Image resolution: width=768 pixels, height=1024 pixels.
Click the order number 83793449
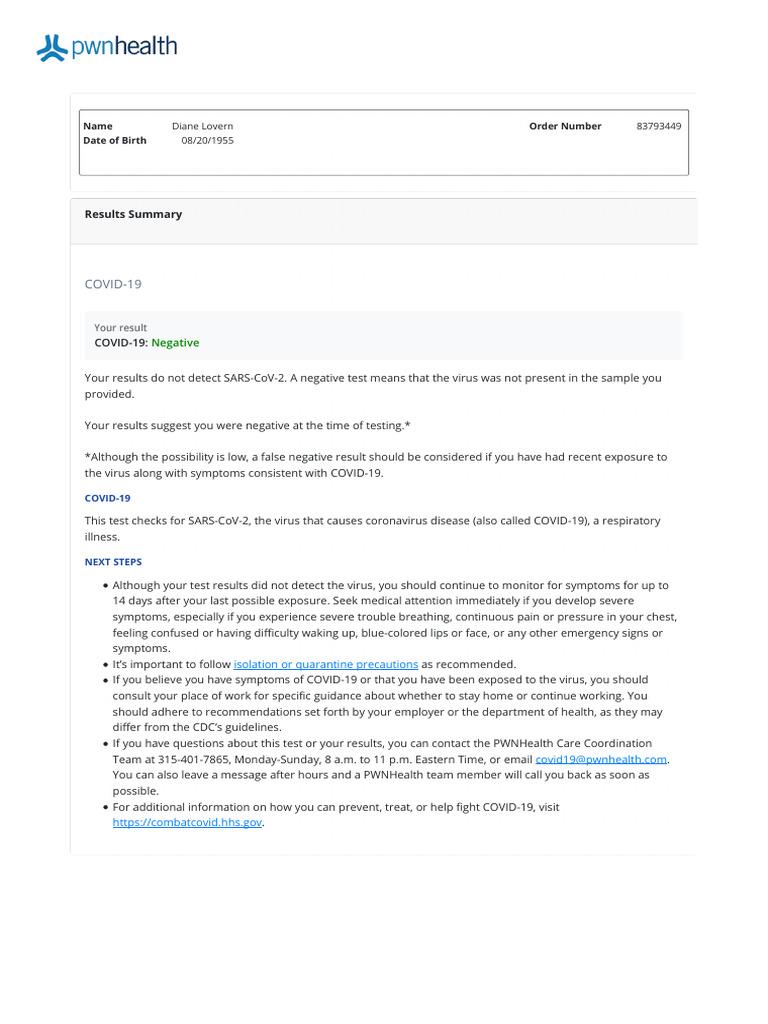658,126
